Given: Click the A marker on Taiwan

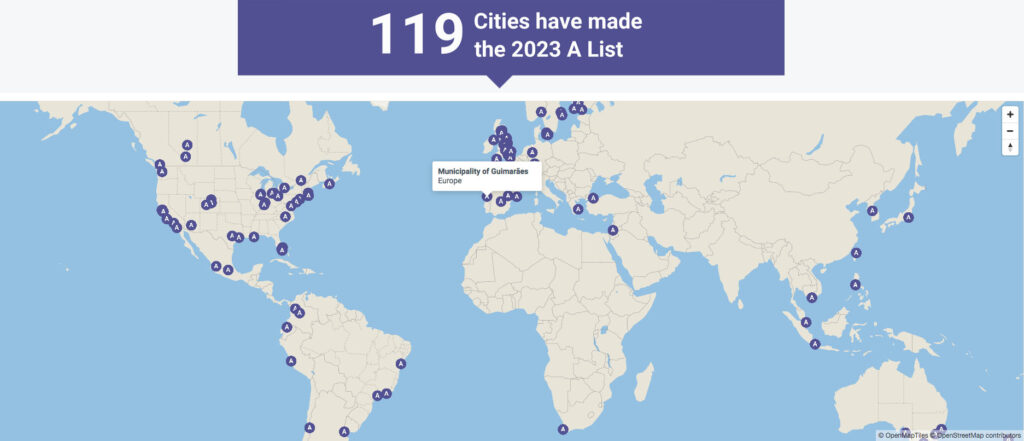Looking at the screenshot, I should 855,252.
